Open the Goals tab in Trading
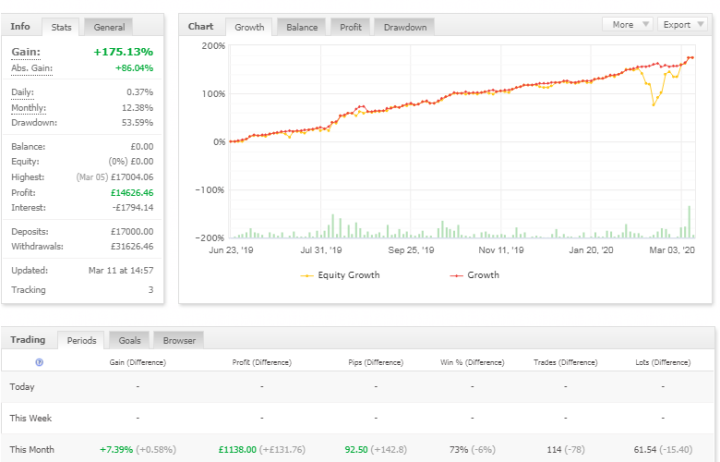This screenshot has height=462, width=720. coord(126,340)
